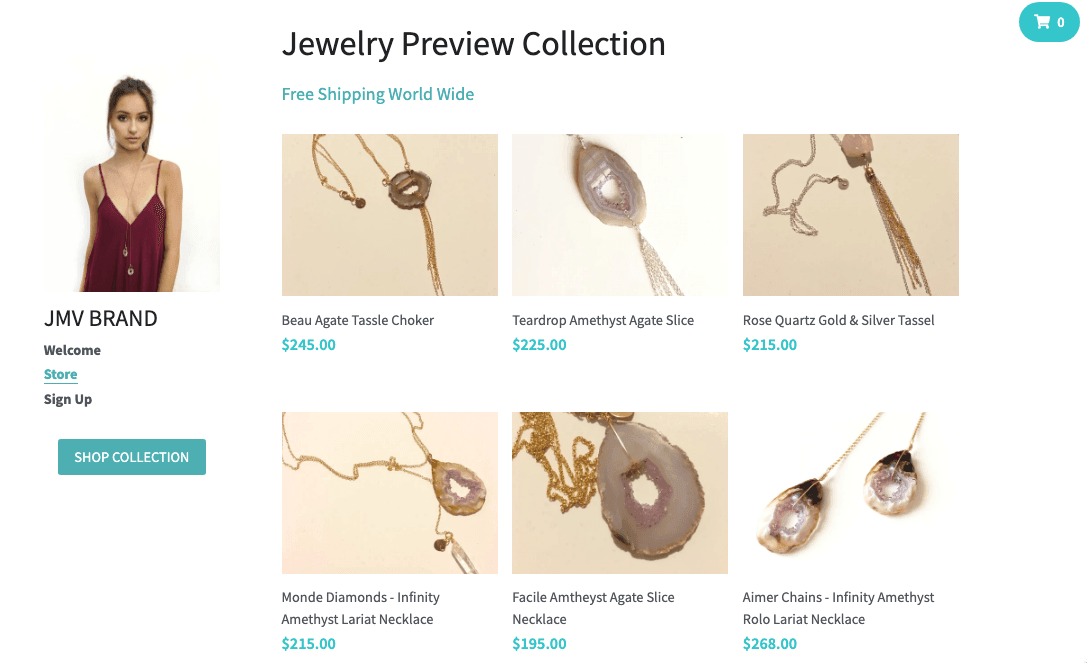View Beau Agate Tassle Choker image

[390, 215]
